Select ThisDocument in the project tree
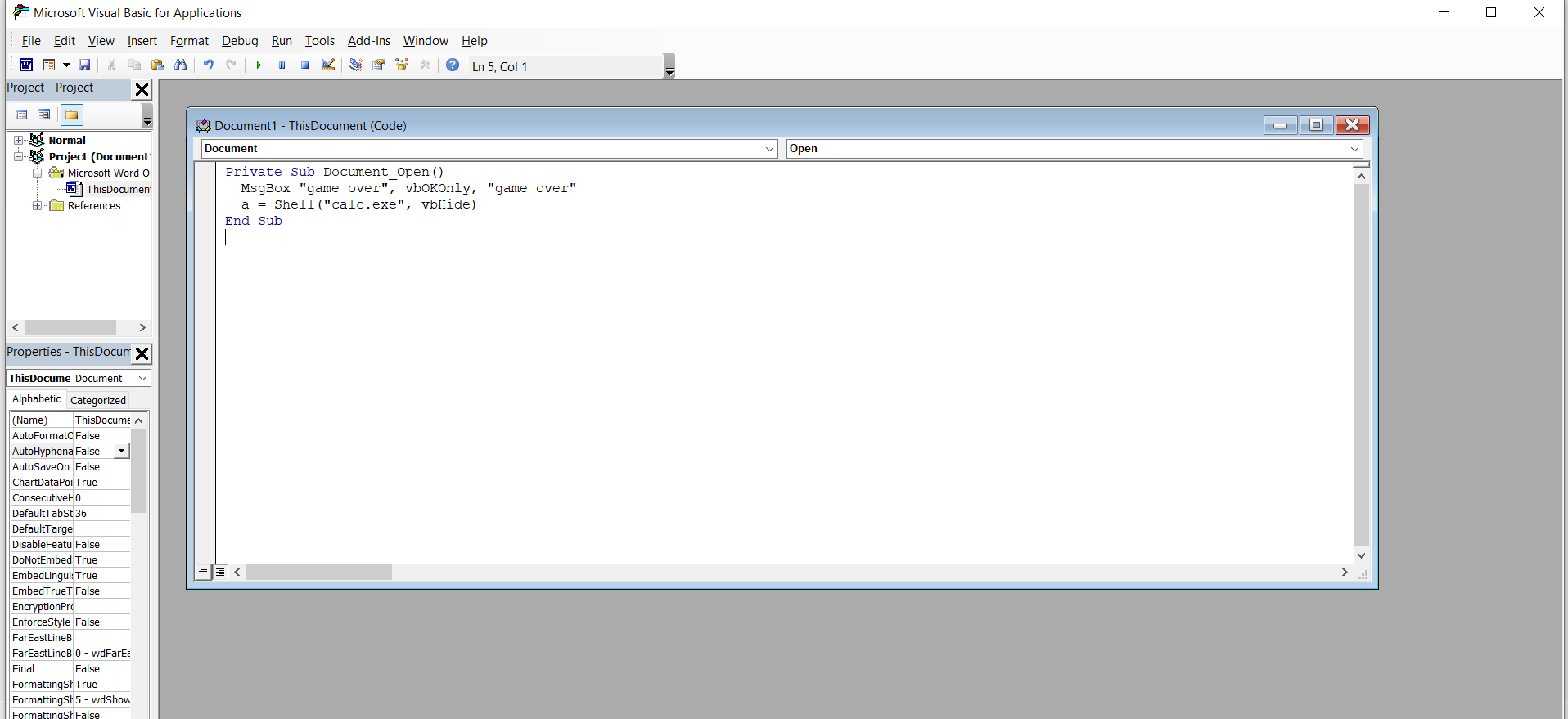 (119, 189)
